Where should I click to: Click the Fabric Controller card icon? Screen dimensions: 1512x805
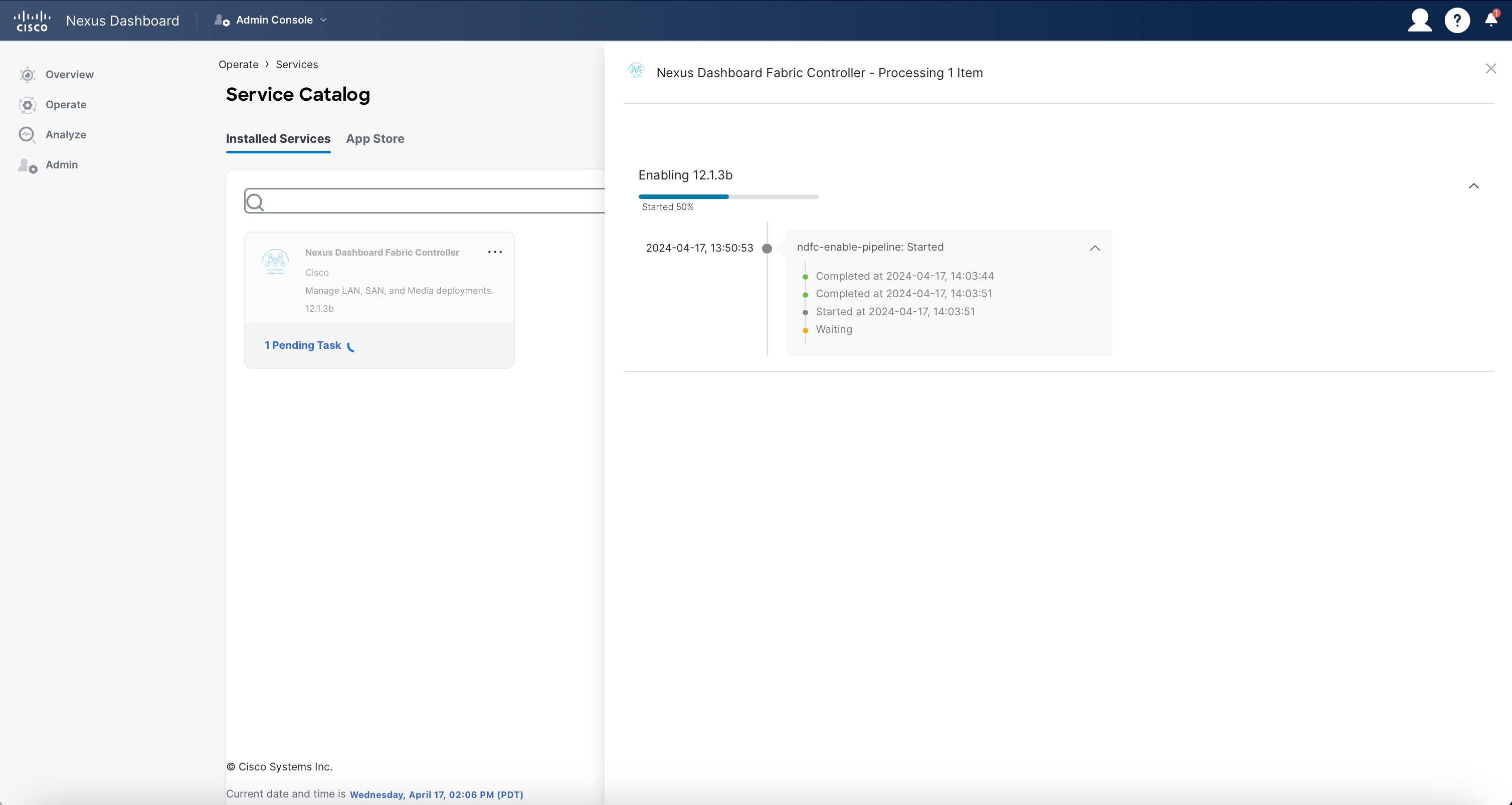point(275,262)
